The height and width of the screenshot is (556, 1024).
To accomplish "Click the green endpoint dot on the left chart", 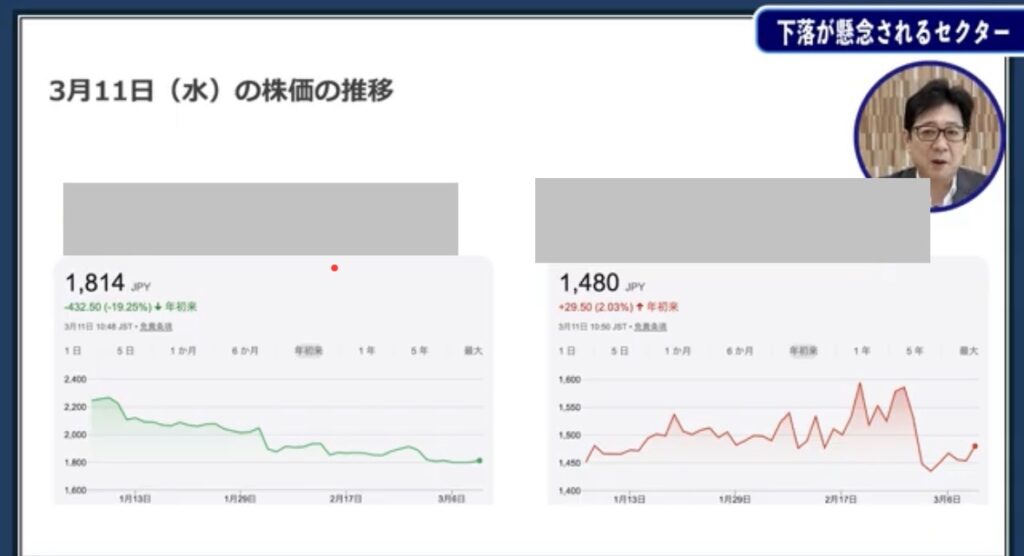I will [480, 460].
